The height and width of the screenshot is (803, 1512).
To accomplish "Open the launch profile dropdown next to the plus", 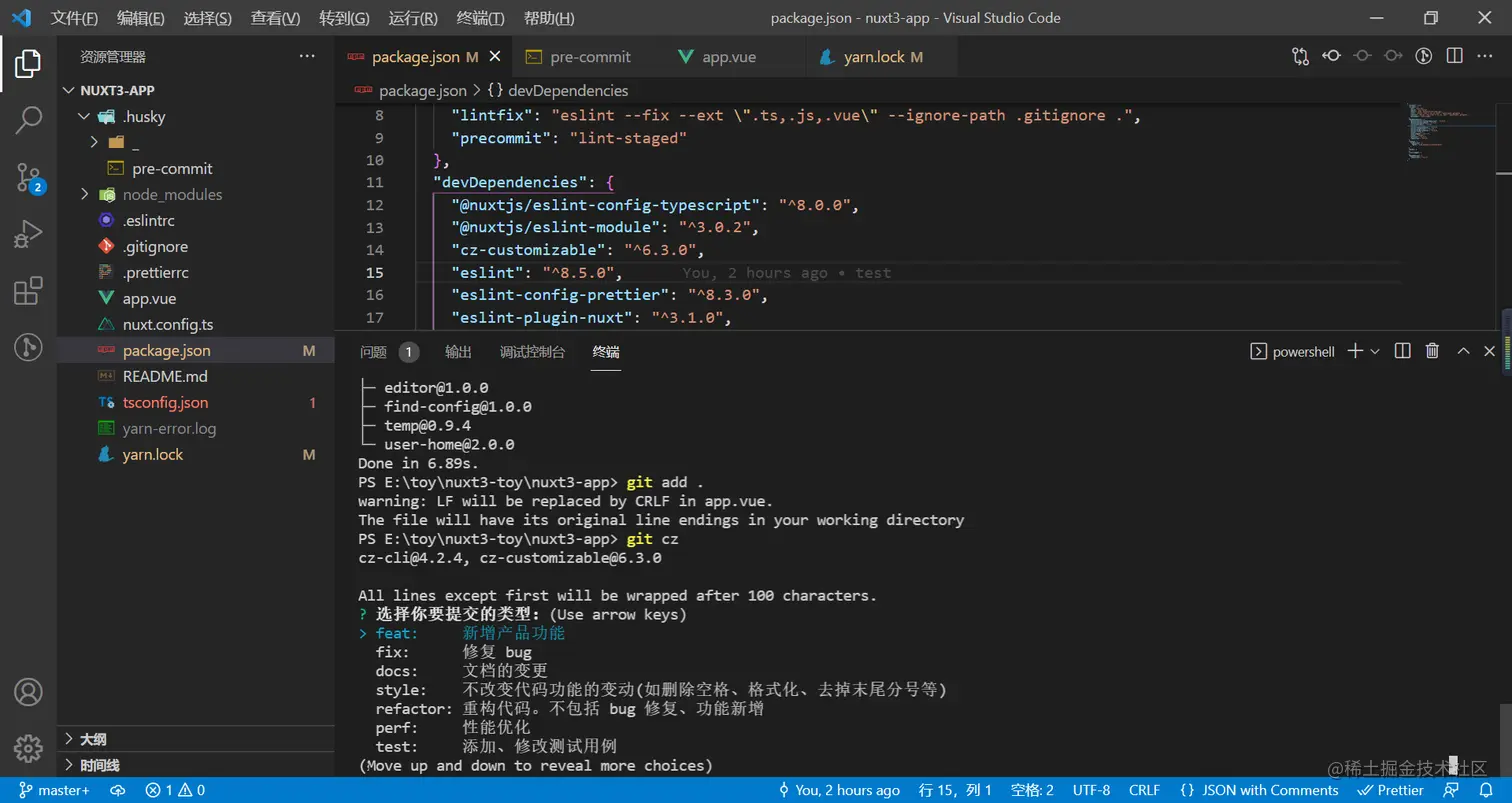I will point(1375,351).
